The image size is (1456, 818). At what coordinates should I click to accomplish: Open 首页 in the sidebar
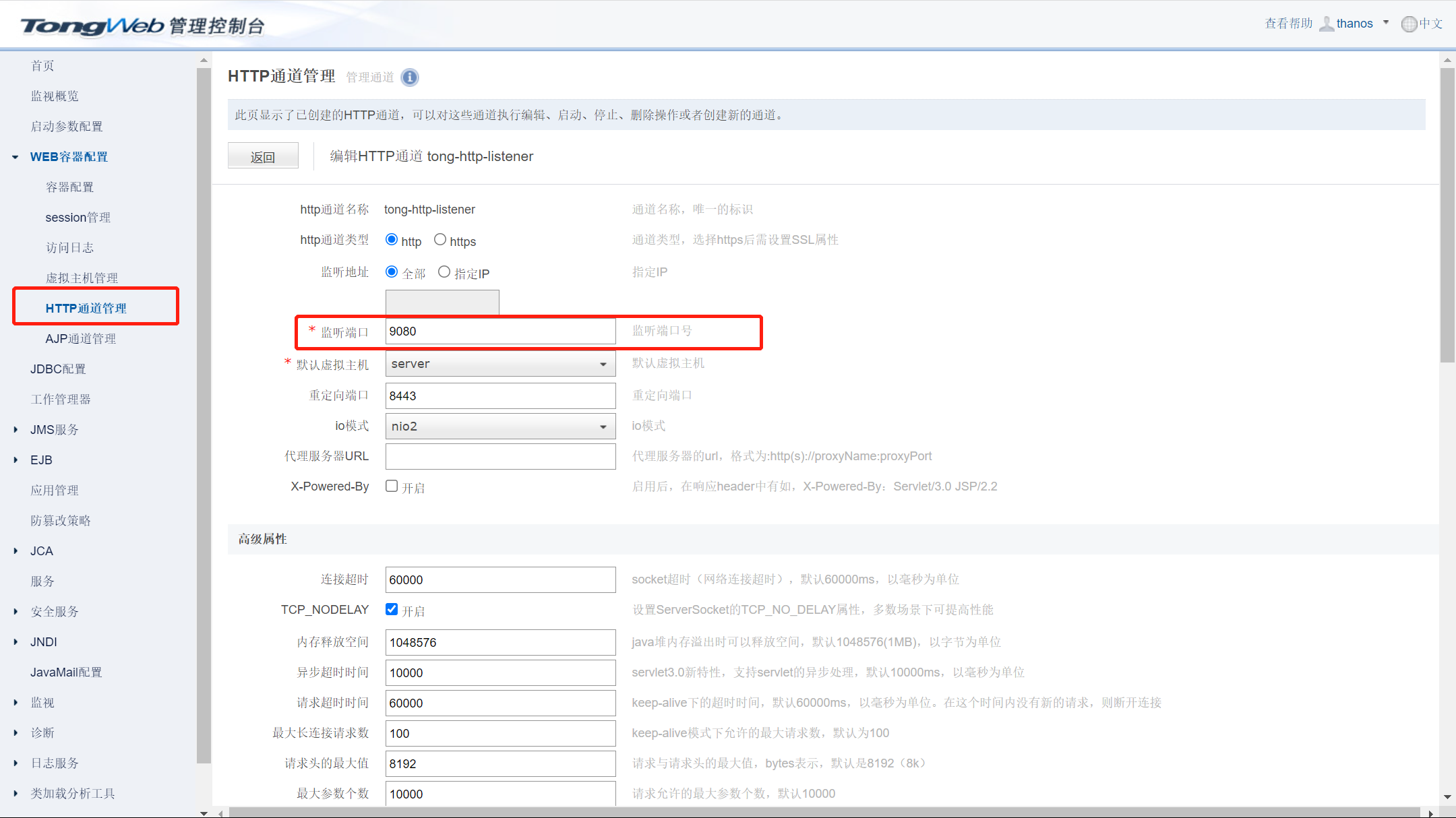point(42,65)
